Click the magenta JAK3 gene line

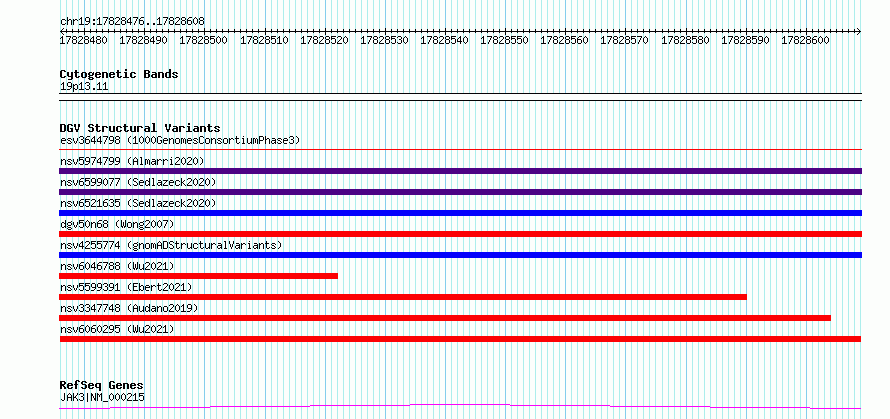pos(460,407)
